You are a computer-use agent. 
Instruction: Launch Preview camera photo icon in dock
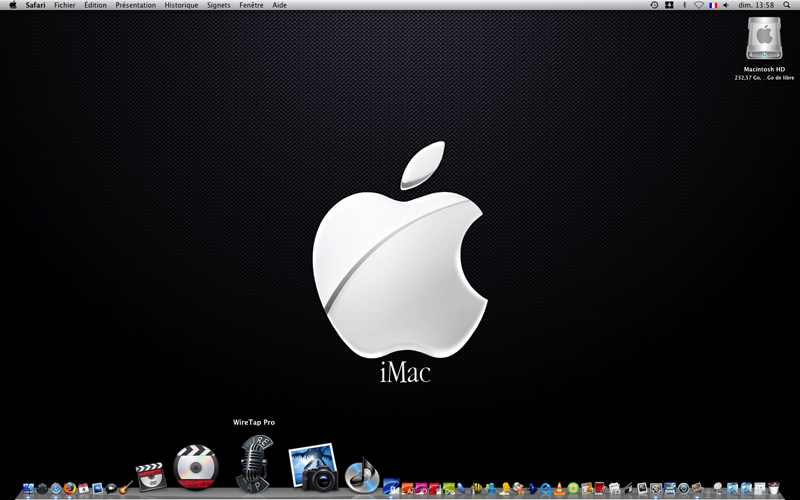point(313,467)
